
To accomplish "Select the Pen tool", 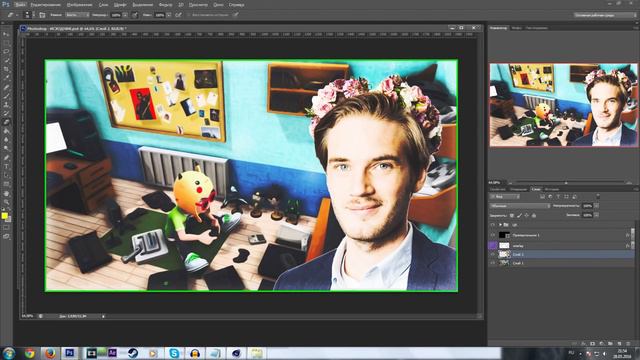I will 6,158.
